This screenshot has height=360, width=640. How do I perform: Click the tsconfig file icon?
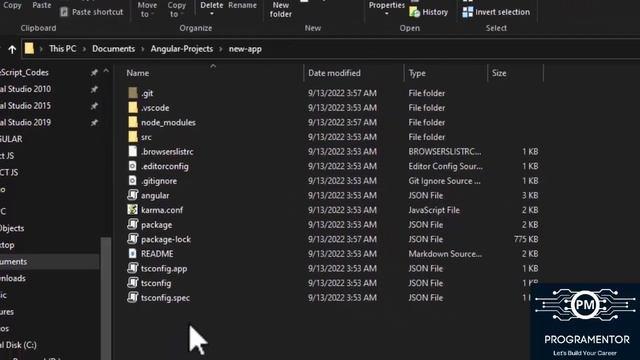(133, 283)
